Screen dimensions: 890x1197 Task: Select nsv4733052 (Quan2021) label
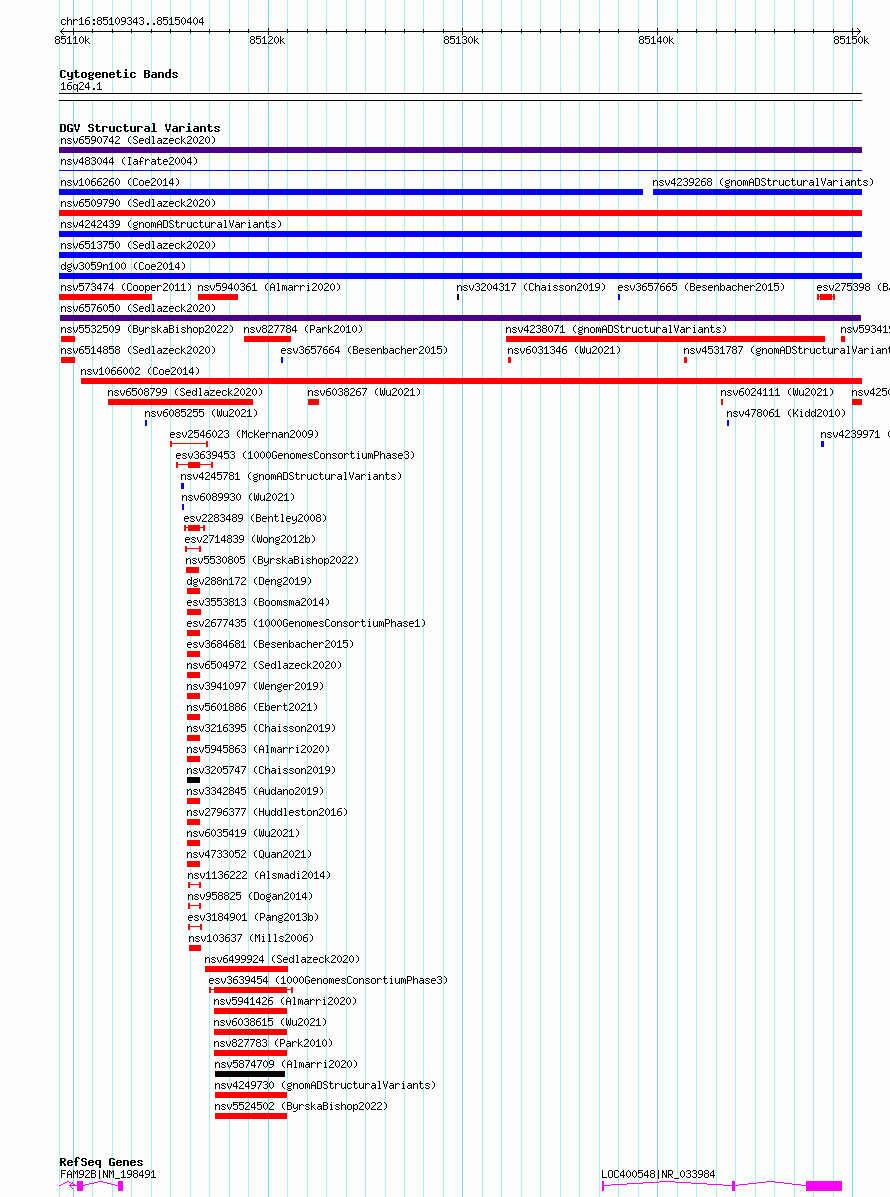(x=249, y=854)
